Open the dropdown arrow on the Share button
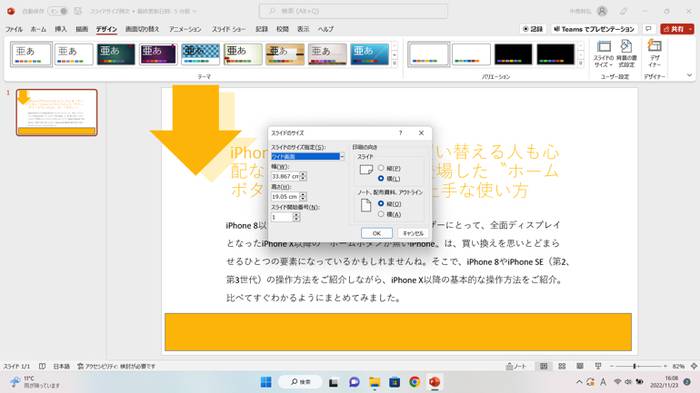Image resolution: width=700 pixels, height=393 pixels. [690, 29]
